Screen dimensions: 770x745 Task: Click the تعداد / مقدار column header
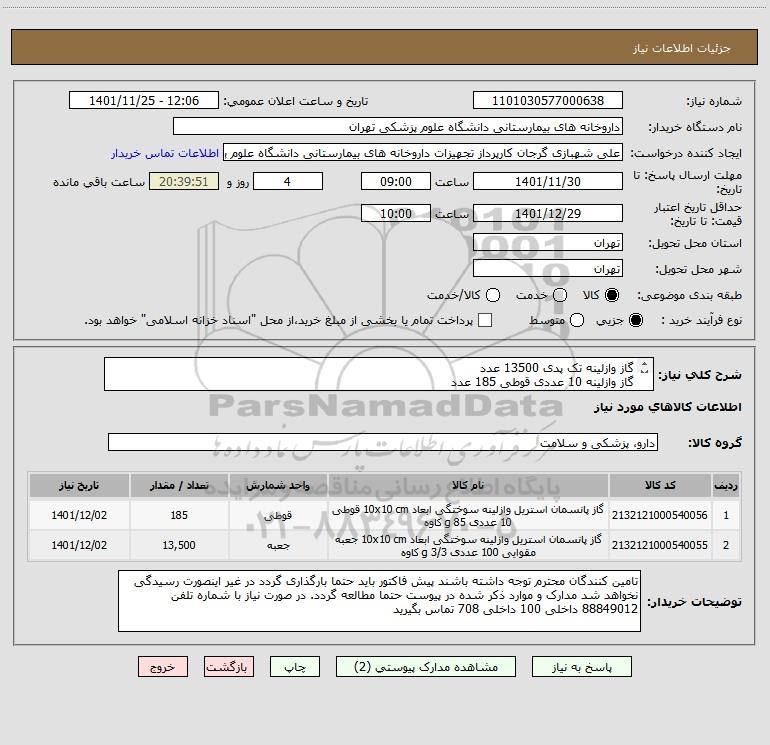click(x=179, y=485)
